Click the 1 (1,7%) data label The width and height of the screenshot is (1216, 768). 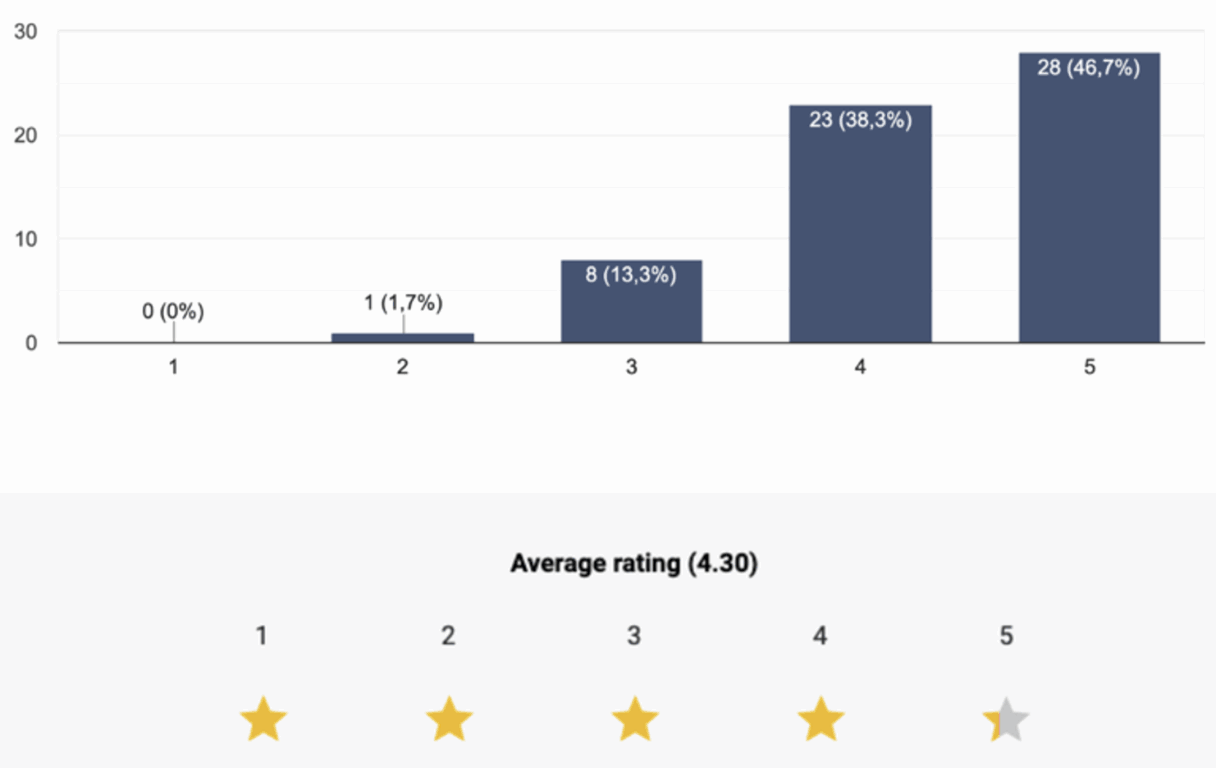(402, 303)
